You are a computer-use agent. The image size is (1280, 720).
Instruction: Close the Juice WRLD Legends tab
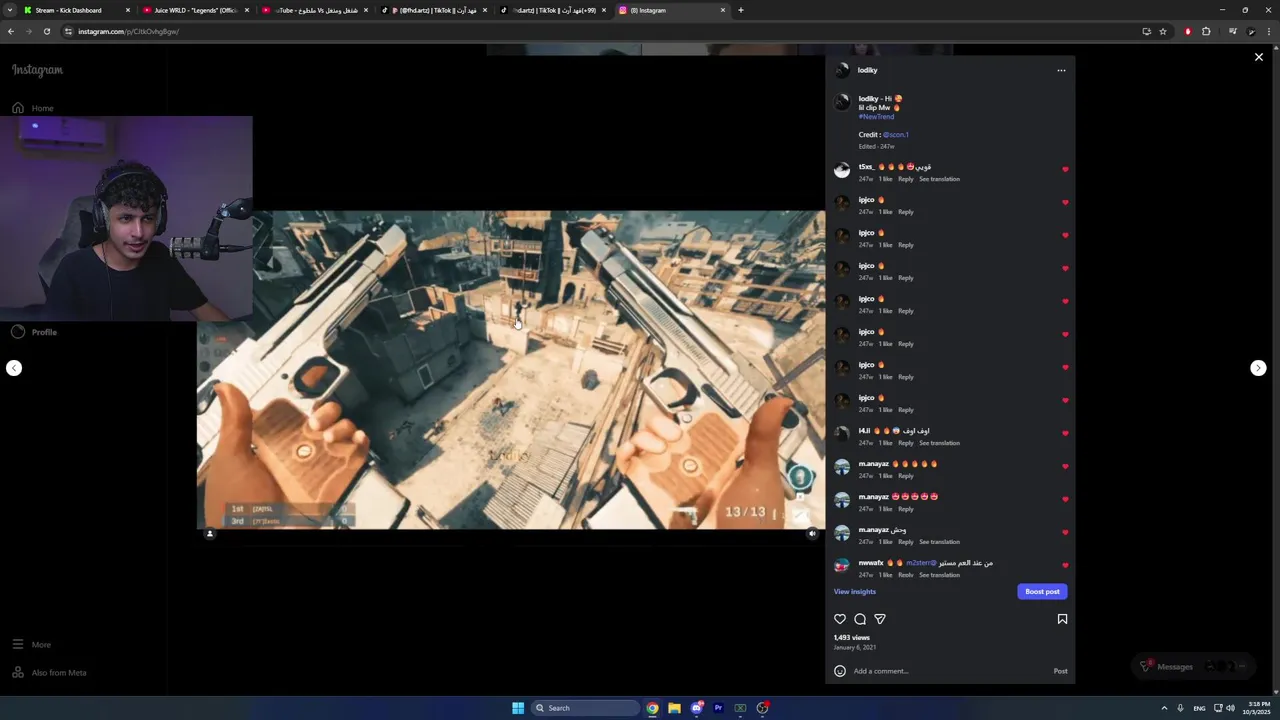247,10
